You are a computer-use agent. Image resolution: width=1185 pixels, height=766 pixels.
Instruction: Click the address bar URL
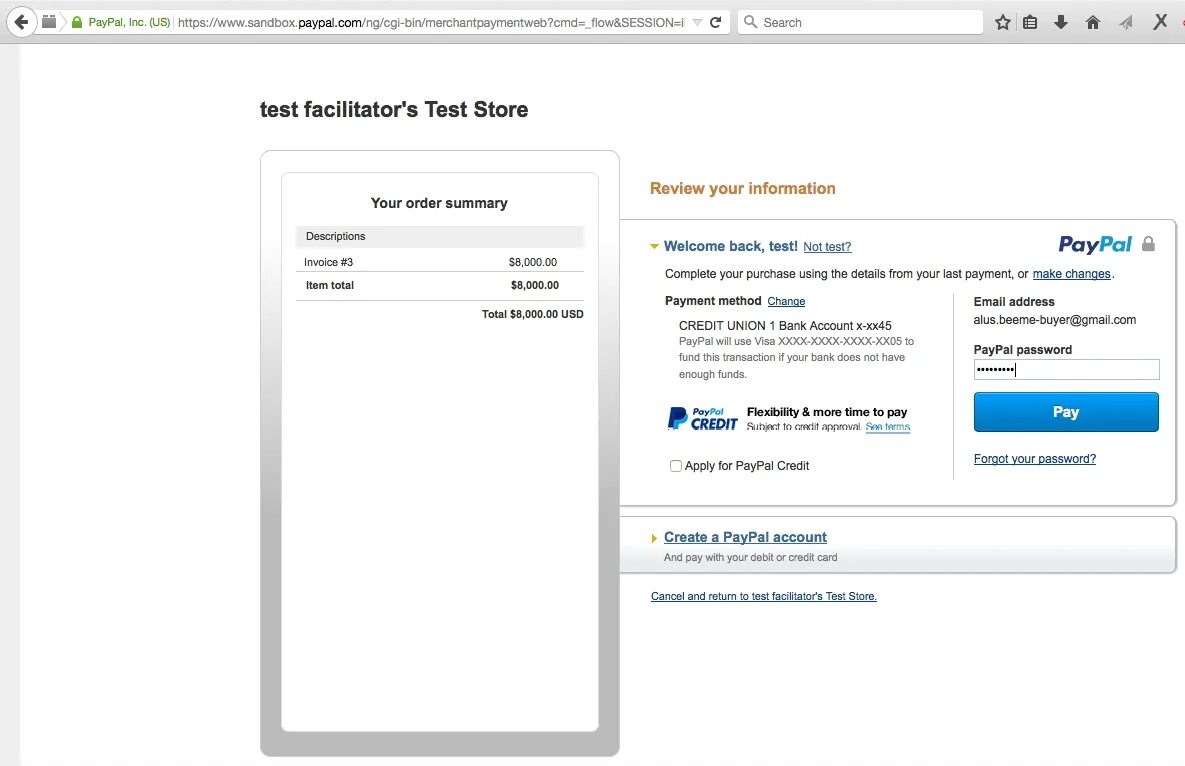(x=431, y=23)
